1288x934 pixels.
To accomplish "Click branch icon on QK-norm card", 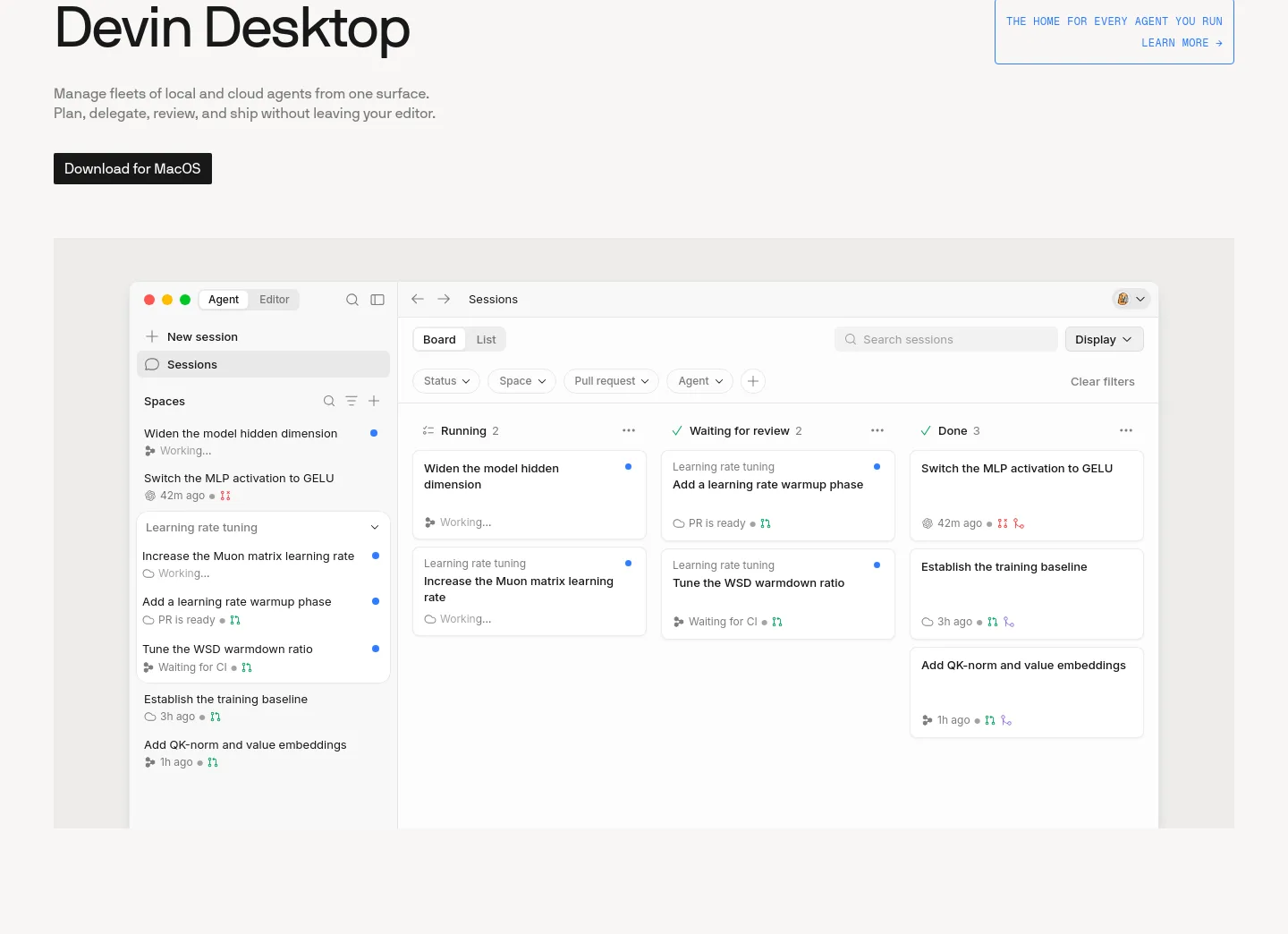I will 1006,720.
